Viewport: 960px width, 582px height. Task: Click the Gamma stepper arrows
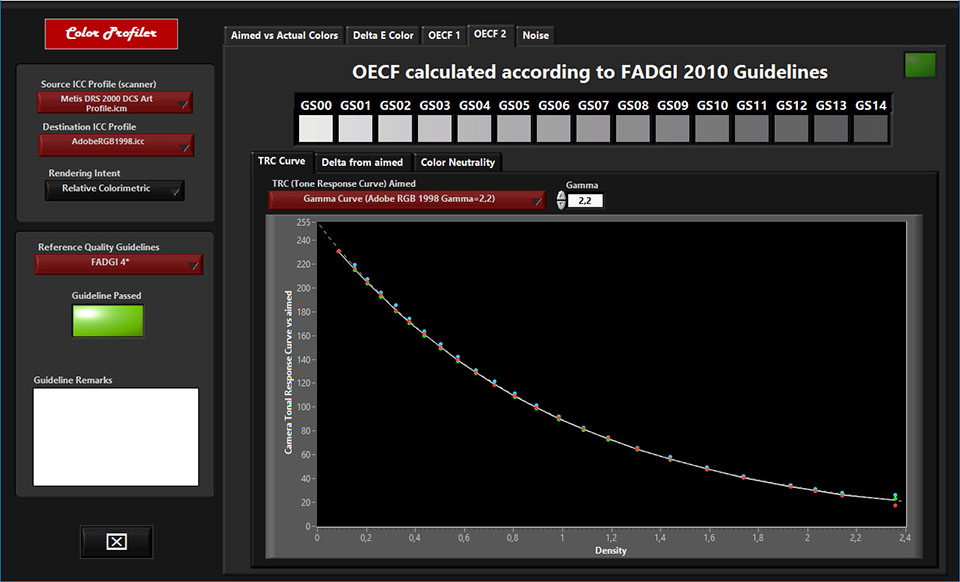[x=561, y=200]
